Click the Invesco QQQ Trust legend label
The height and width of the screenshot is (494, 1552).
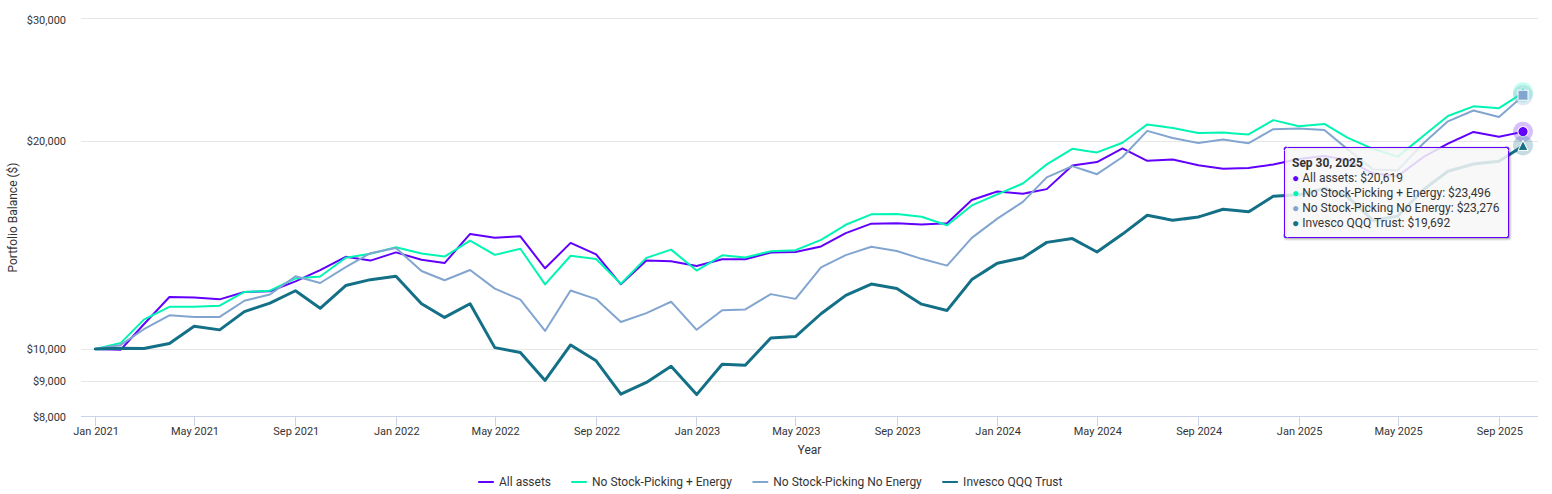point(1014,482)
